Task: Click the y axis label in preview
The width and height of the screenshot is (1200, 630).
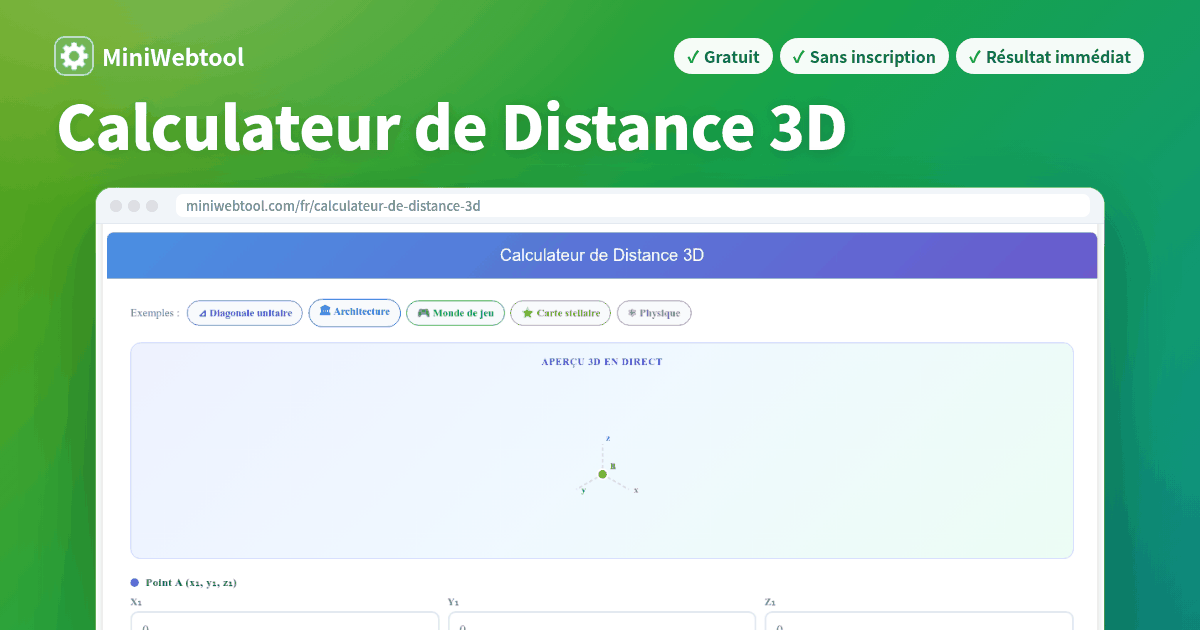Action: click(583, 490)
